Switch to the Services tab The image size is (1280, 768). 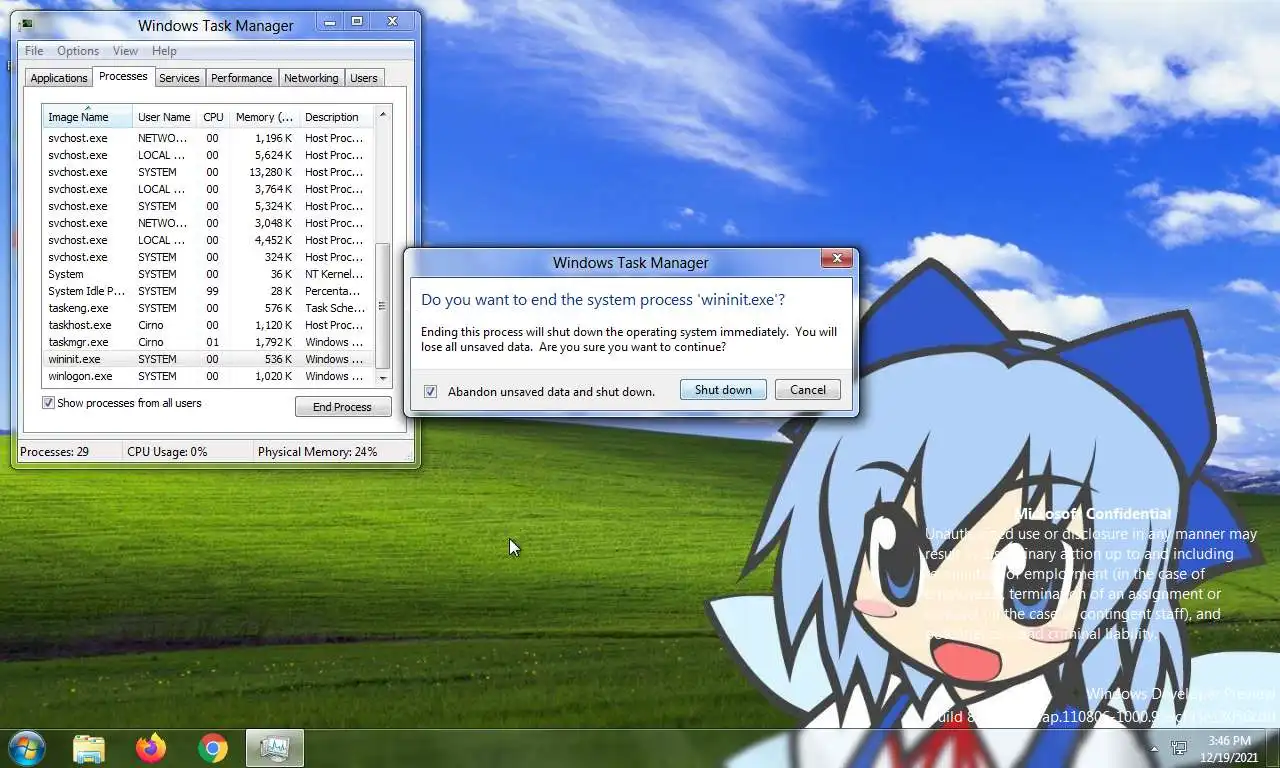[179, 78]
